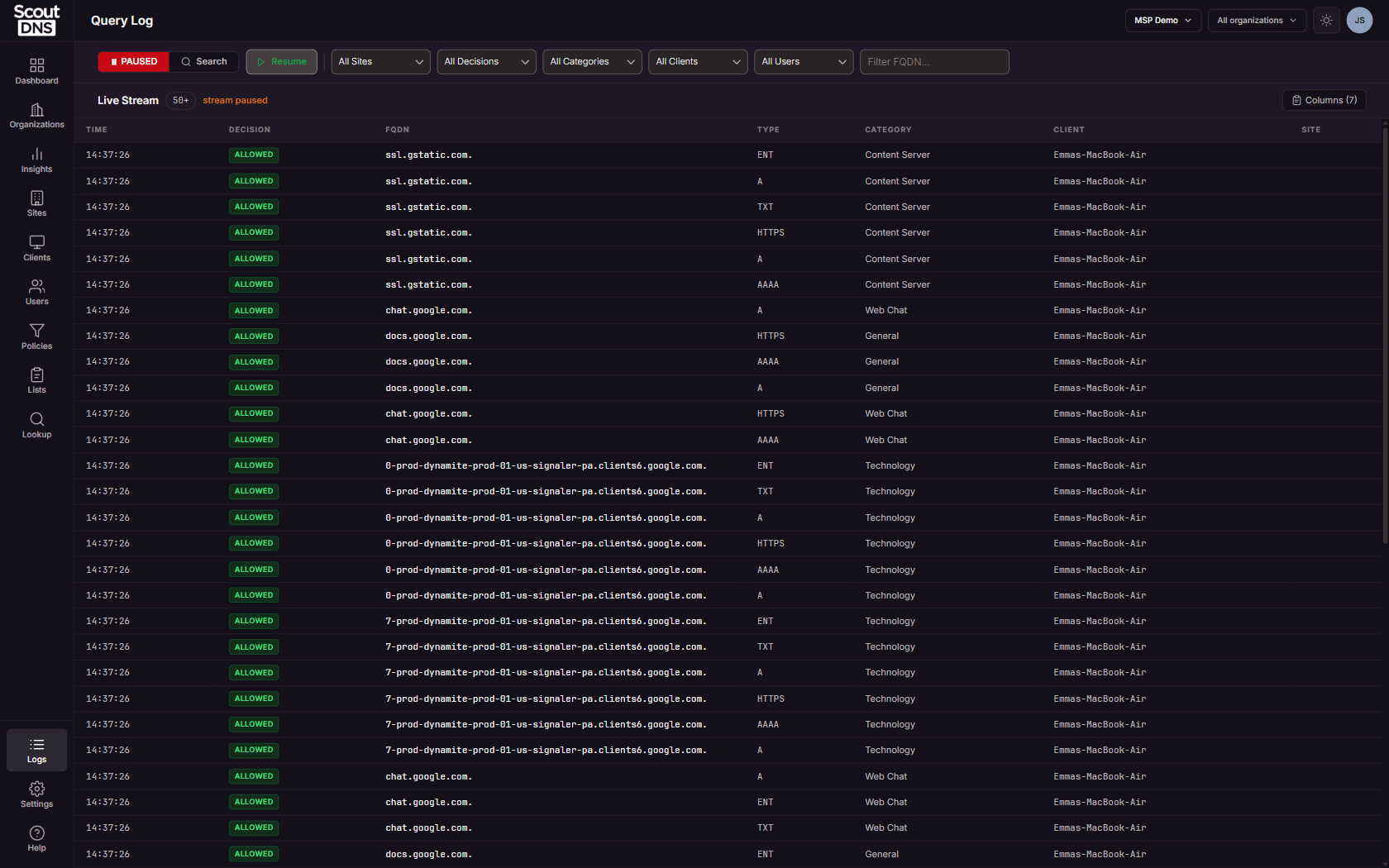Click the Technology category on 7-prod-dynamite TXT row
1389x868 pixels.
coord(890,647)
